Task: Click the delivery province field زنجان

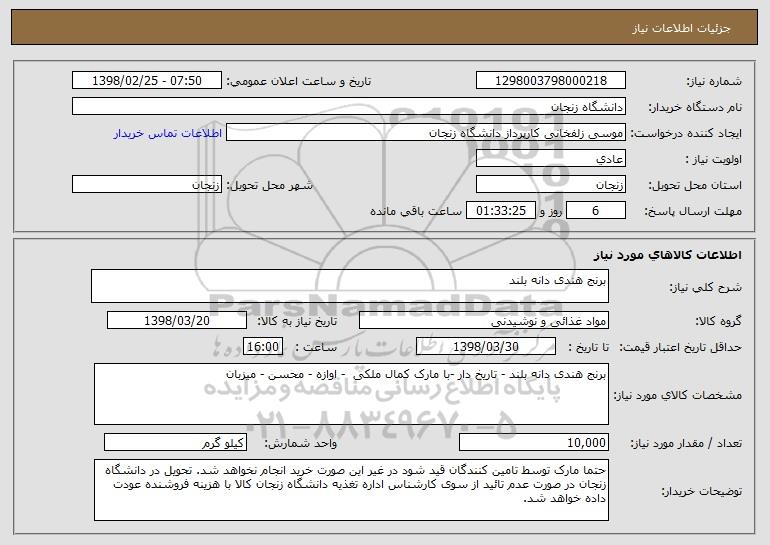Action: point(550,185)
